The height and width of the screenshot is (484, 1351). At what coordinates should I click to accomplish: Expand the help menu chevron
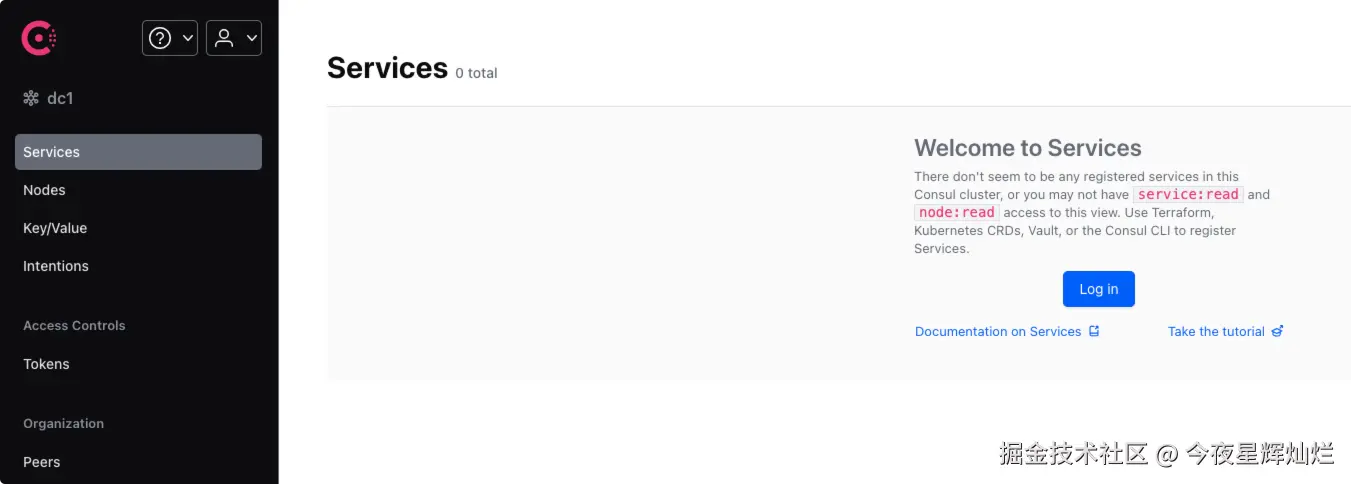[187, 38]
